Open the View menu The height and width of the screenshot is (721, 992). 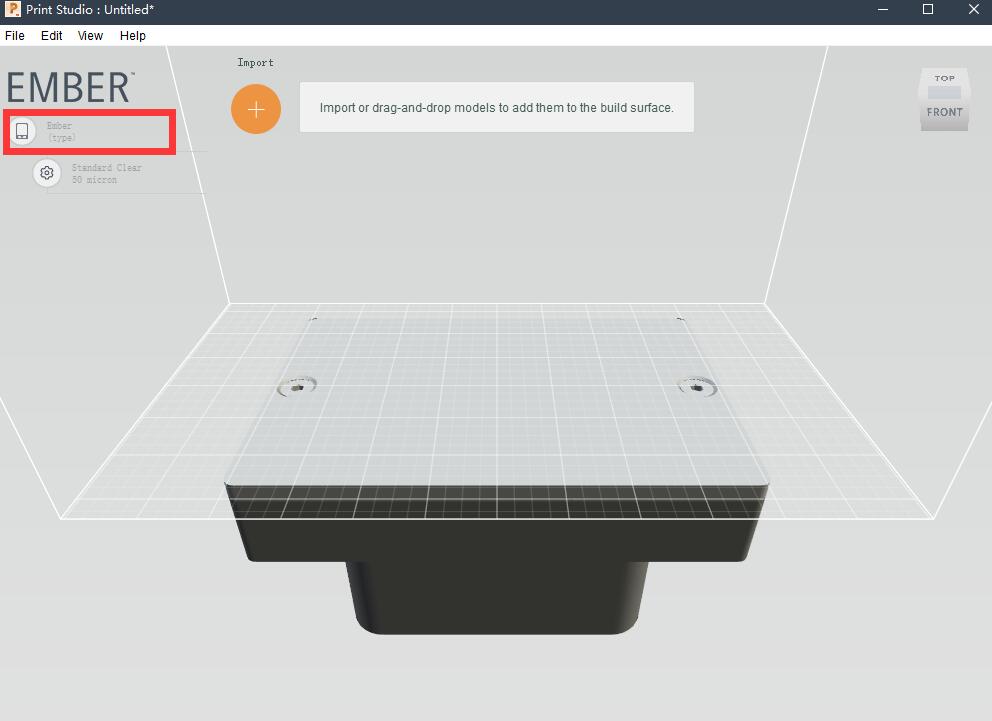(x=90, y=35)
